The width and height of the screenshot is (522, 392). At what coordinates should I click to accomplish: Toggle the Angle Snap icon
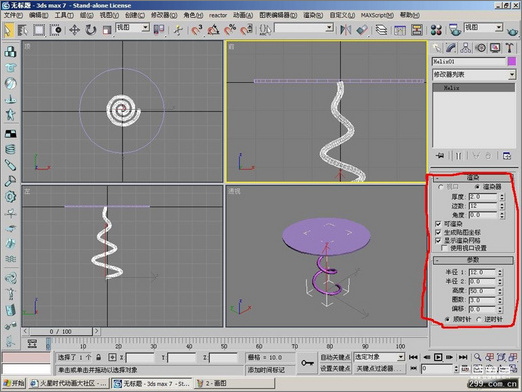point(213,30)
